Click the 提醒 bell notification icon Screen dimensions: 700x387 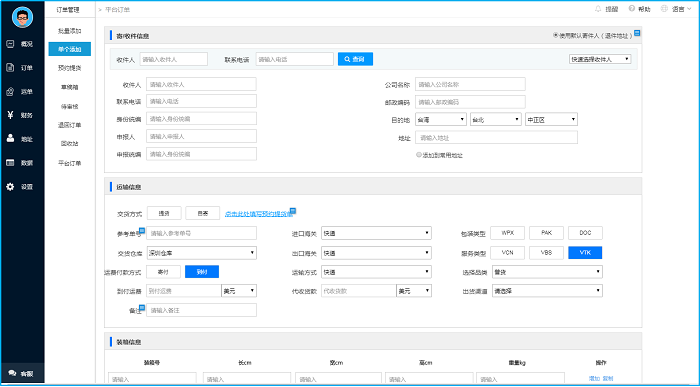click(x=598, y=9)
